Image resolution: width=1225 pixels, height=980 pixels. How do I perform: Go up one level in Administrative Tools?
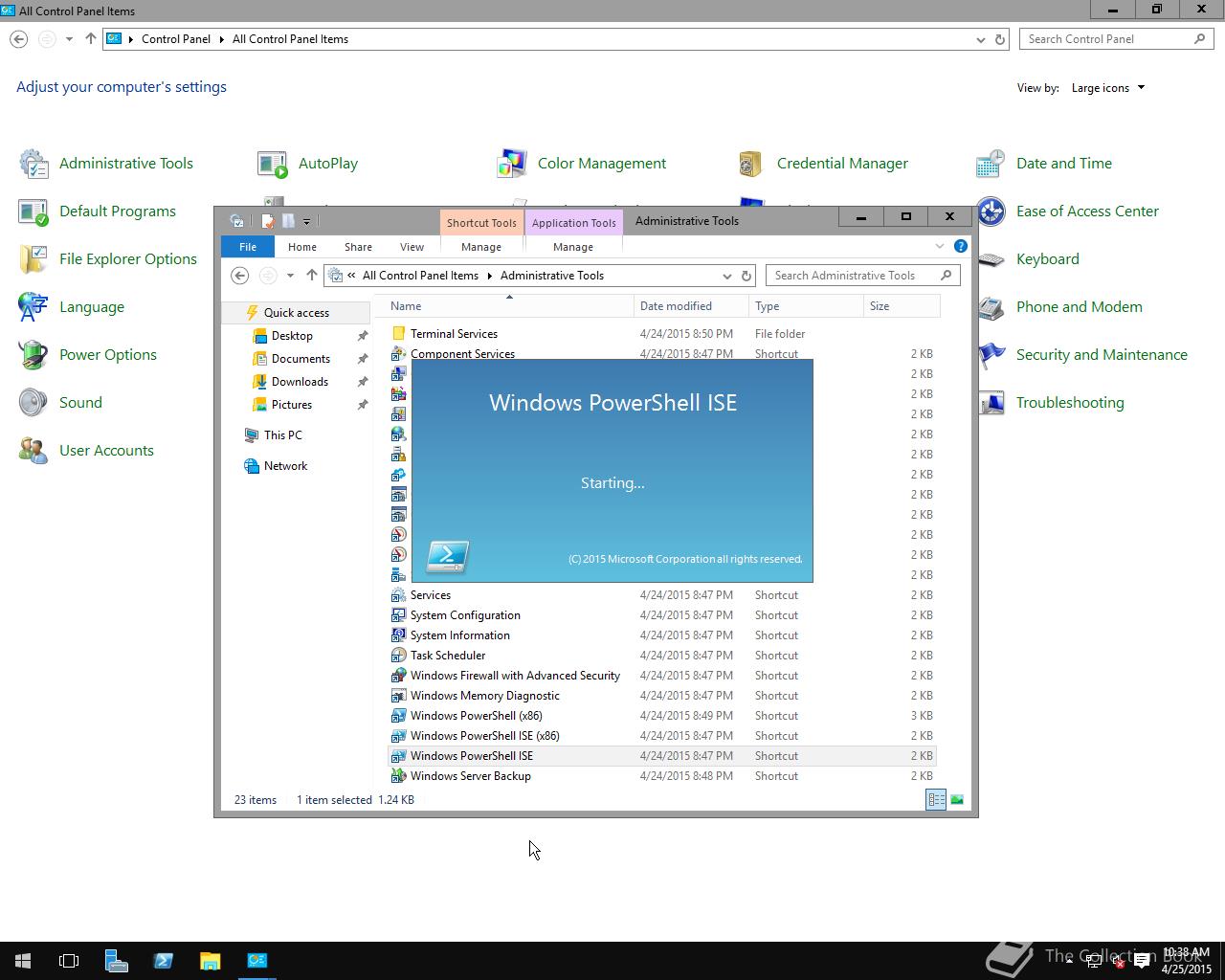[x=311, y=276]
